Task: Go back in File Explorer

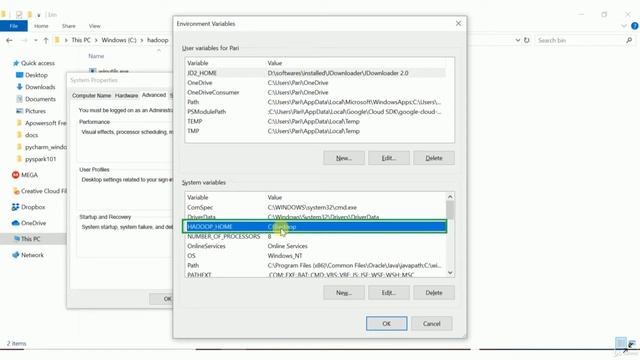Action: (x=9, y=40)
